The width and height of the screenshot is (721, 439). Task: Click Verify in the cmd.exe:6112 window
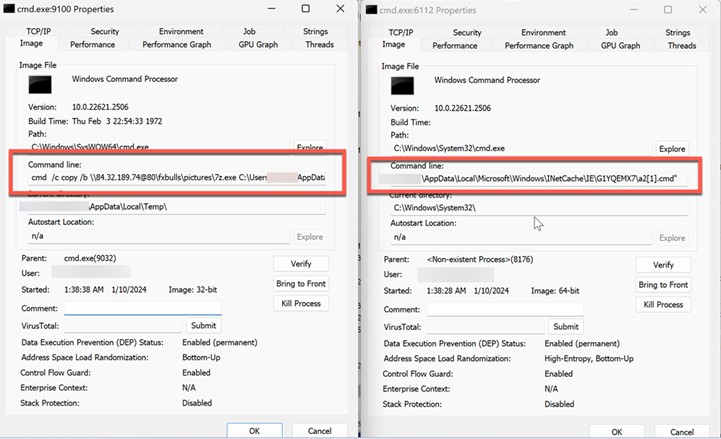click(x=663, y=265)
